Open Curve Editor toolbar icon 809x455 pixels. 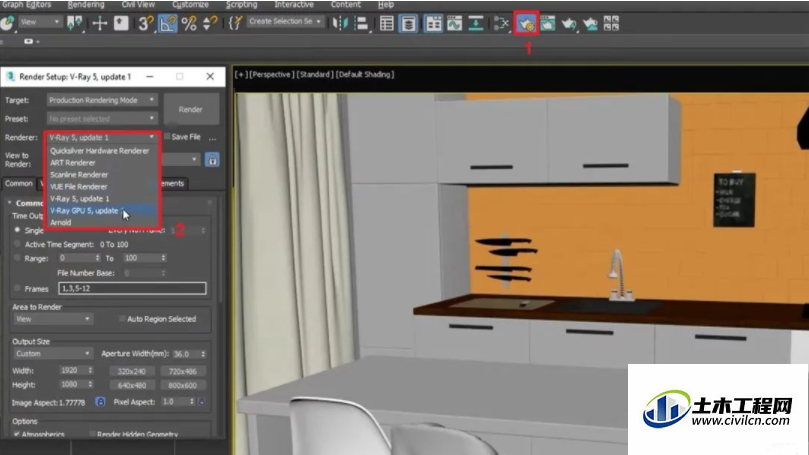[455, 23]
